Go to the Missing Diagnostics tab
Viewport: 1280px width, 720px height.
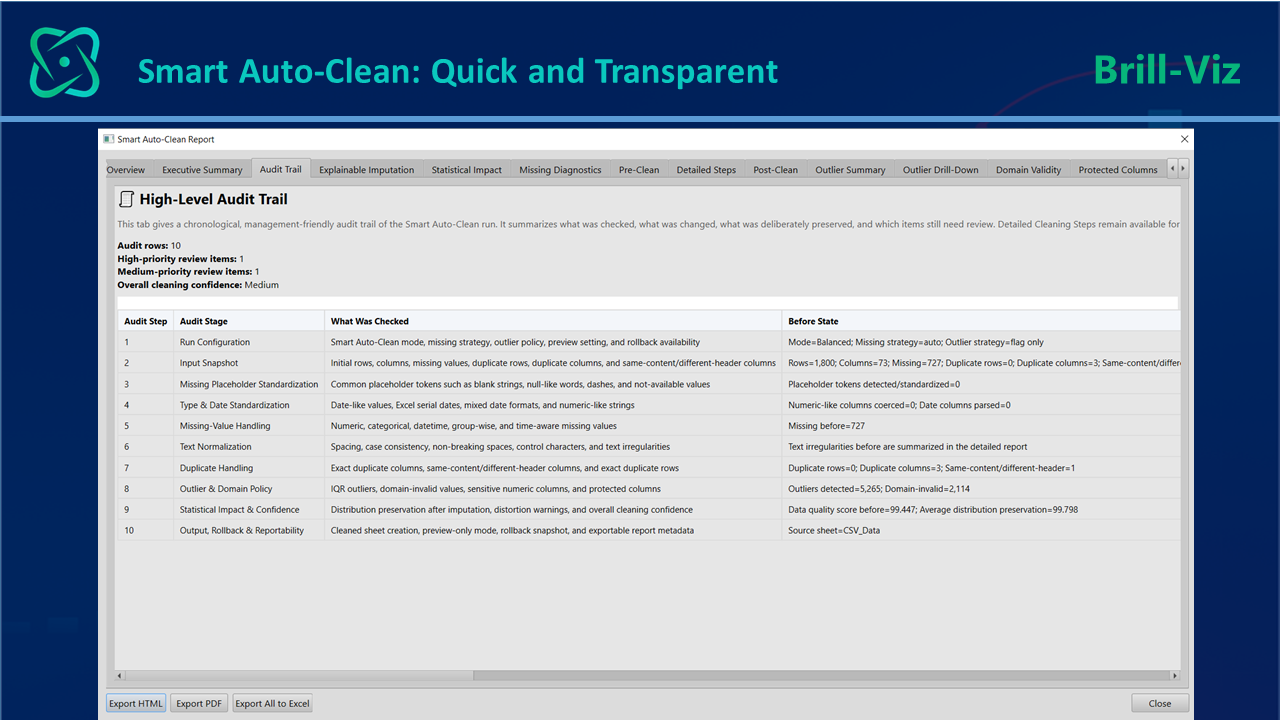[x=560, y=170]
